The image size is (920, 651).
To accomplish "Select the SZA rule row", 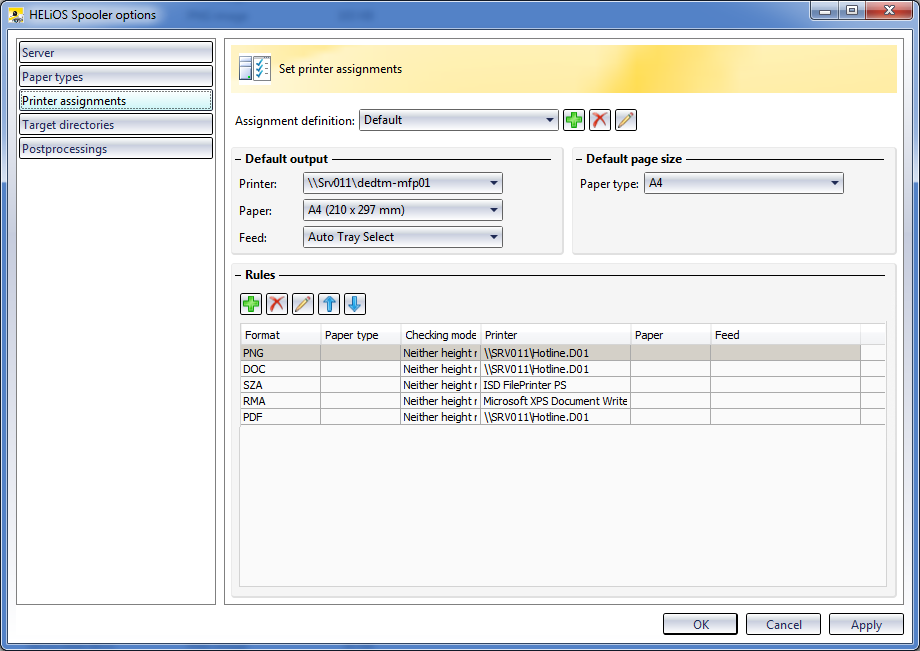I will tap(400, 385).
